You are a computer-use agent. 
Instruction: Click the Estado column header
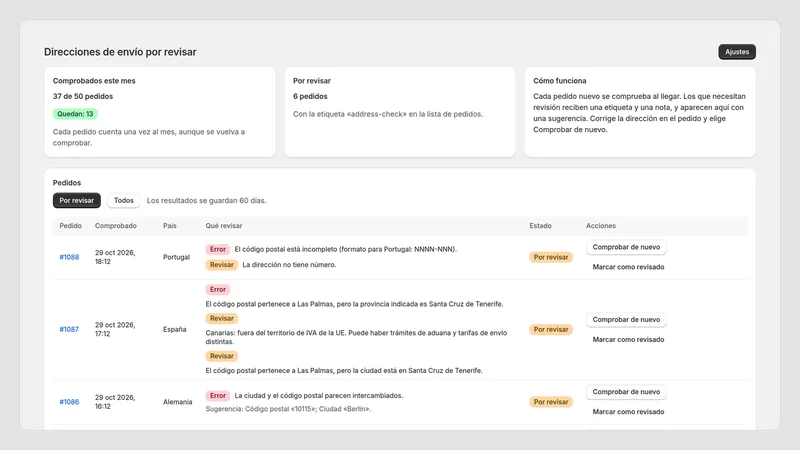pyautogui.click(x=540, y=226)
